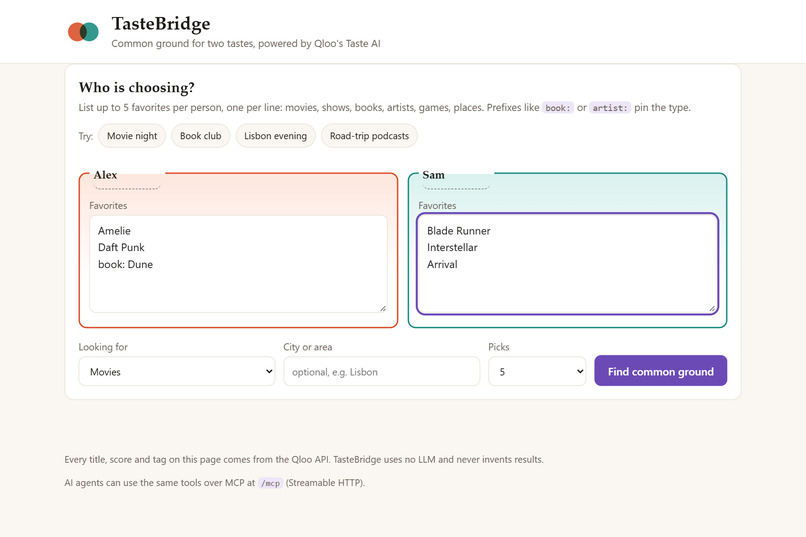This screenshot has width=806, height=537.
Task: Click the TasteBridge overlapping circles logo
Action: pos(83,32)
